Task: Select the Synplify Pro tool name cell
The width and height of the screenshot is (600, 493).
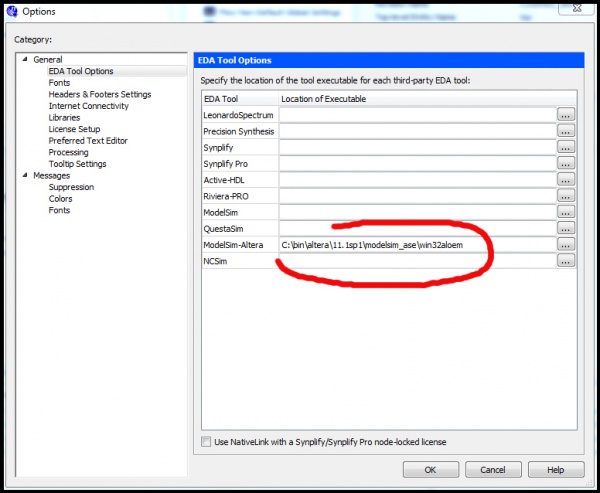Action: (x=240, y=164)
